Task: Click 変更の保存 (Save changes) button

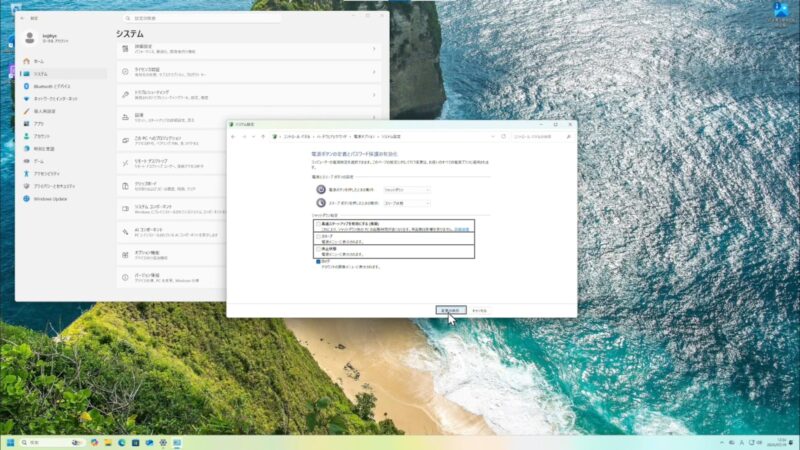Action: click(451, 310)
